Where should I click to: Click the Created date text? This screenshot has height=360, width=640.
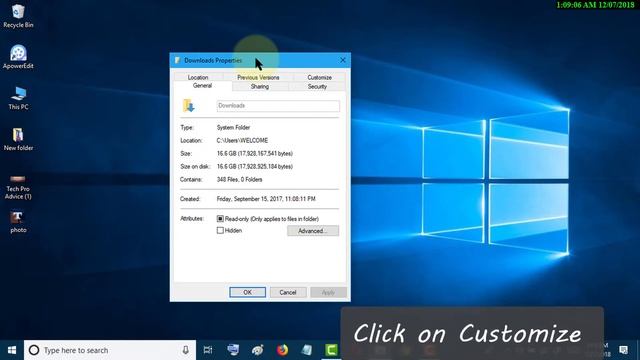click(x=266, y=199)
